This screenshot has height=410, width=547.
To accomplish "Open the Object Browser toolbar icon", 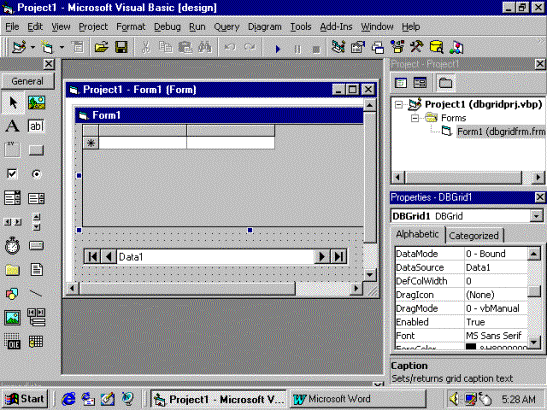I will click(397, 47).
